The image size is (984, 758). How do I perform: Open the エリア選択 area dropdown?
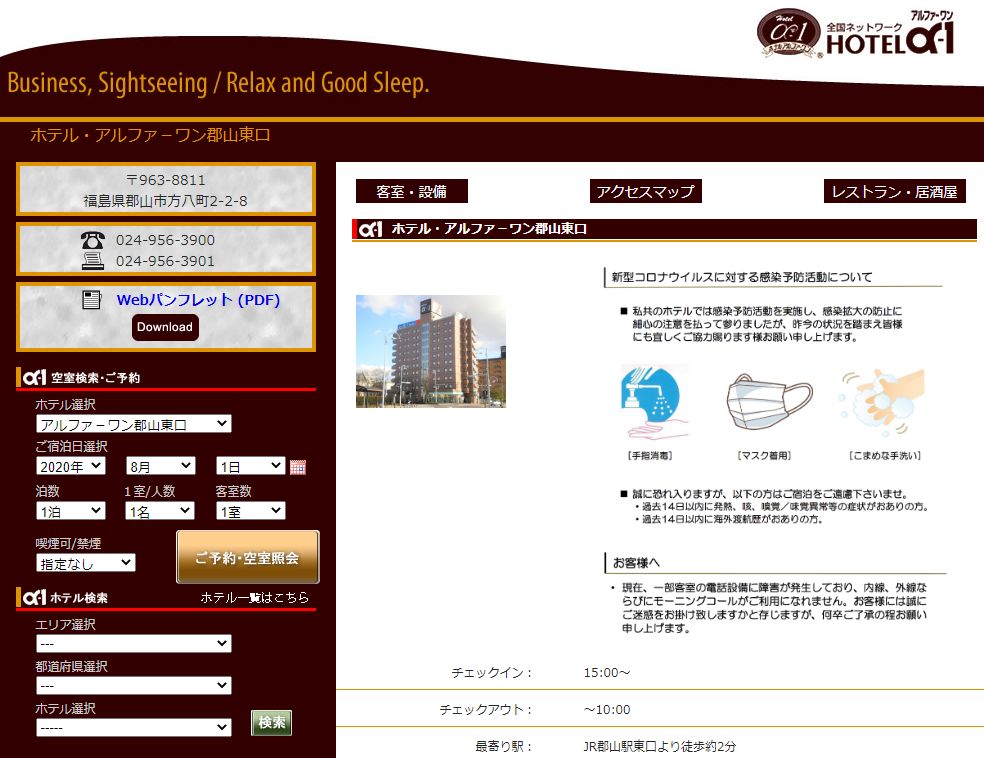[x=134, y=643]
